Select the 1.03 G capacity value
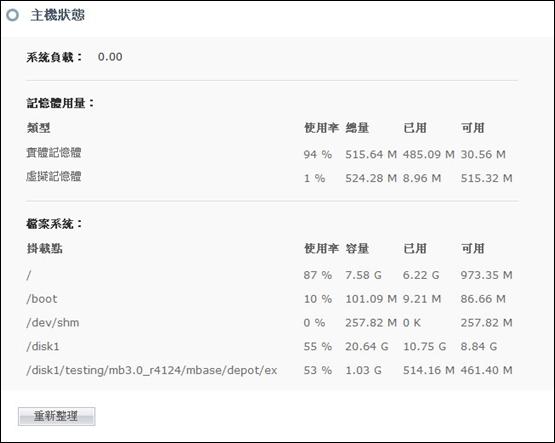This screenshot has height=443, width=555. (x=364, y=370)
